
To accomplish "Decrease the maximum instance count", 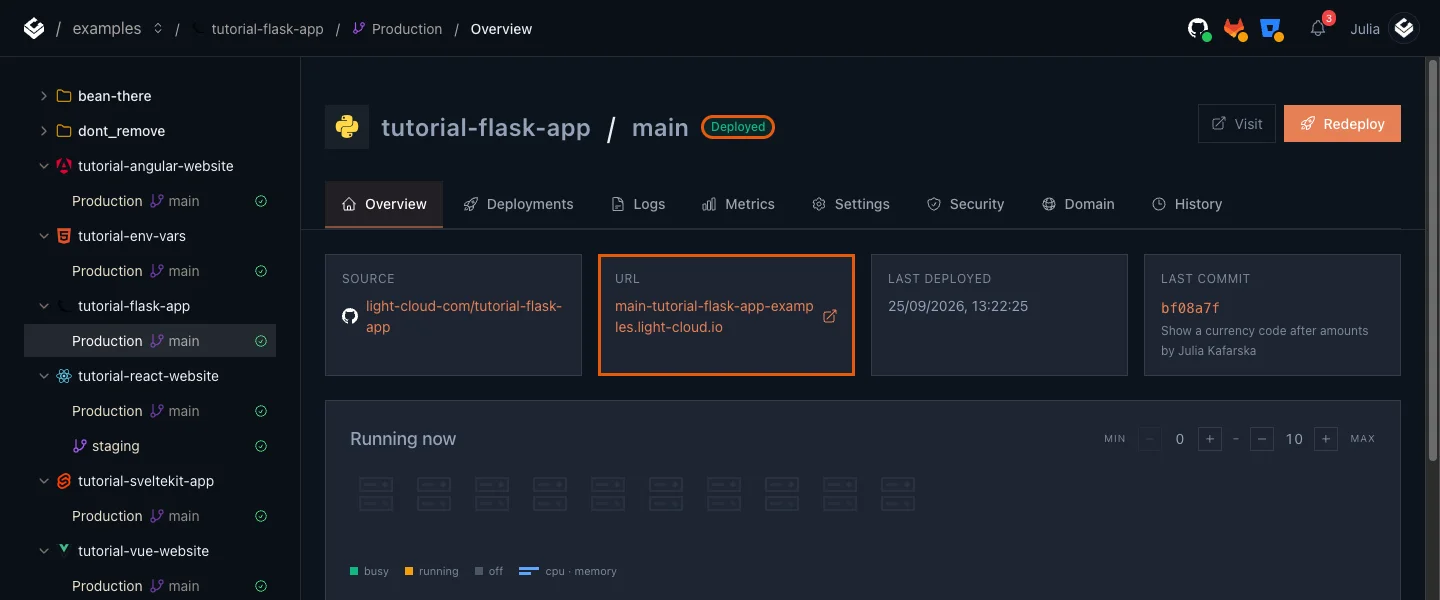I will (x=1262, y=439).
